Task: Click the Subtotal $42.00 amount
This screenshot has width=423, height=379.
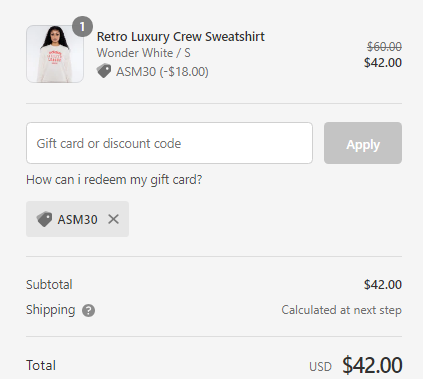Action: click(x=383, y=284)
